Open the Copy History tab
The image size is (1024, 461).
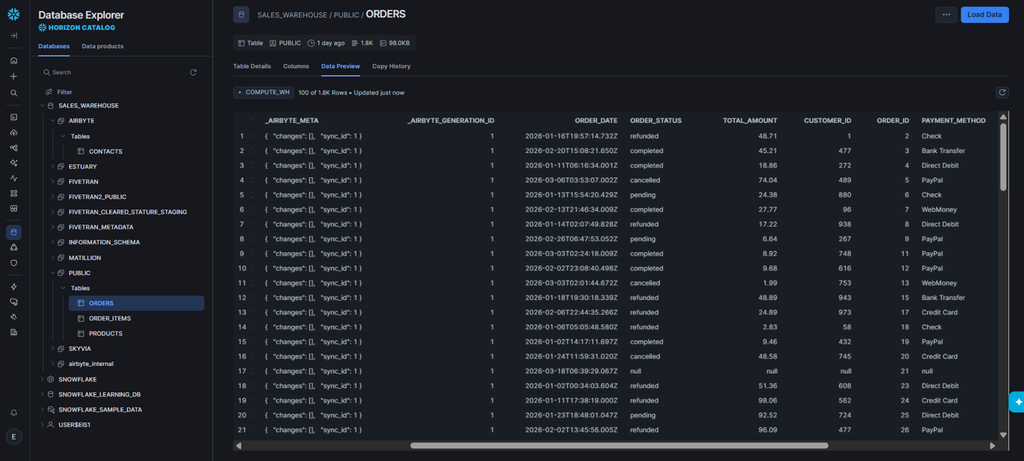point(391,67)
